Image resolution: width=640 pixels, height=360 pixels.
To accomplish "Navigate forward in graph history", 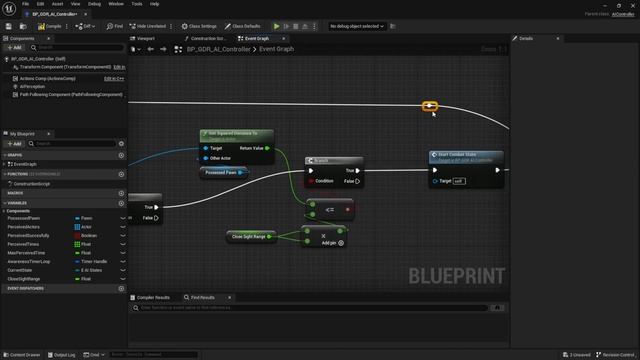I will click(x=163, y=49).
